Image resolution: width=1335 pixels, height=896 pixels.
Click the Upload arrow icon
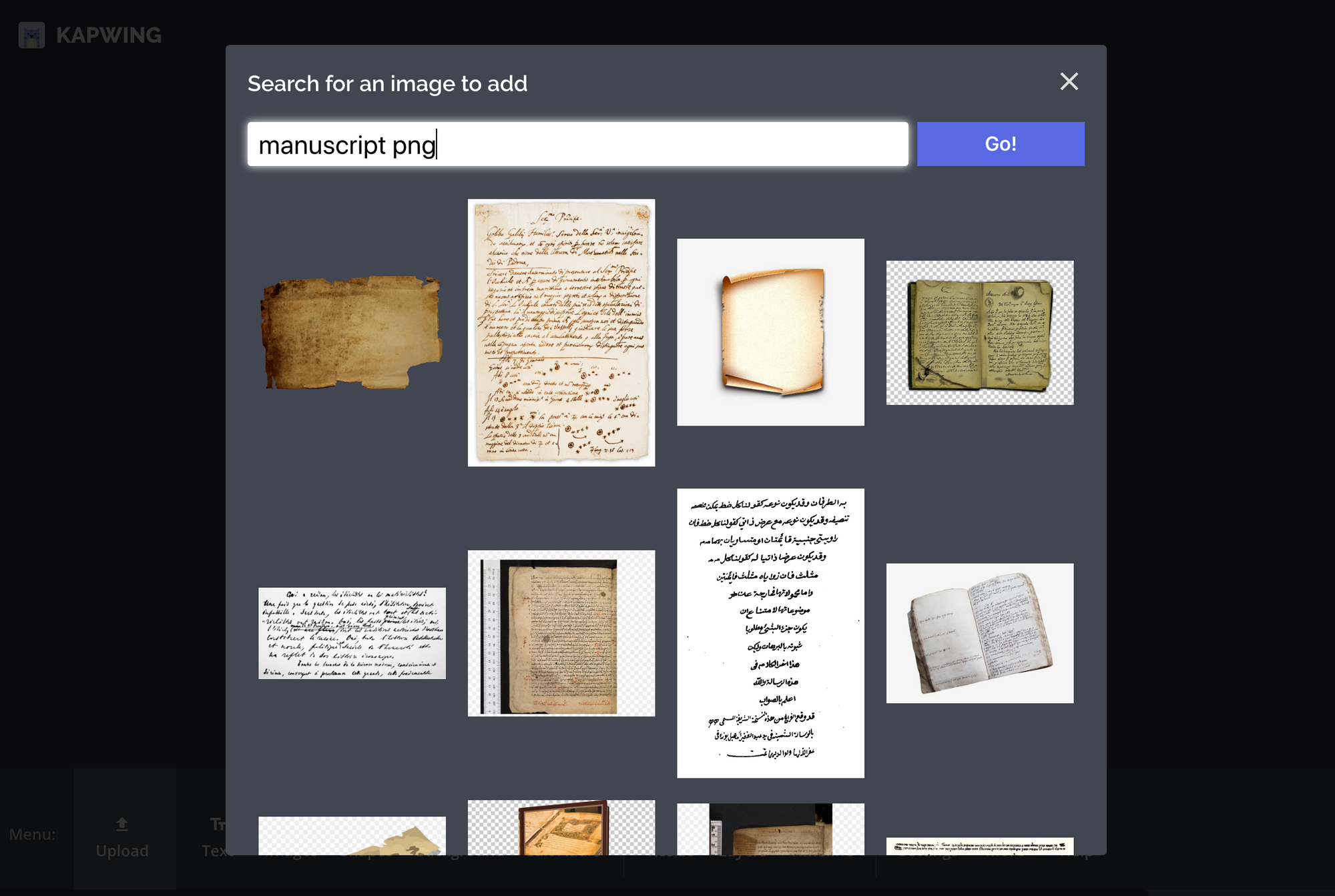tap(122, 825)
